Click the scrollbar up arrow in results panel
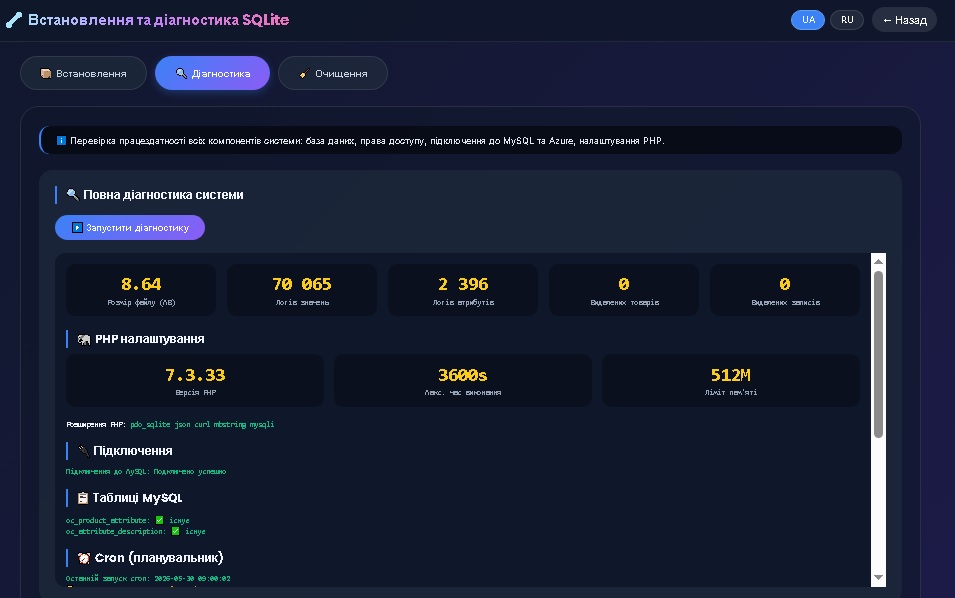Screen dimensions: 955x598 878,261
